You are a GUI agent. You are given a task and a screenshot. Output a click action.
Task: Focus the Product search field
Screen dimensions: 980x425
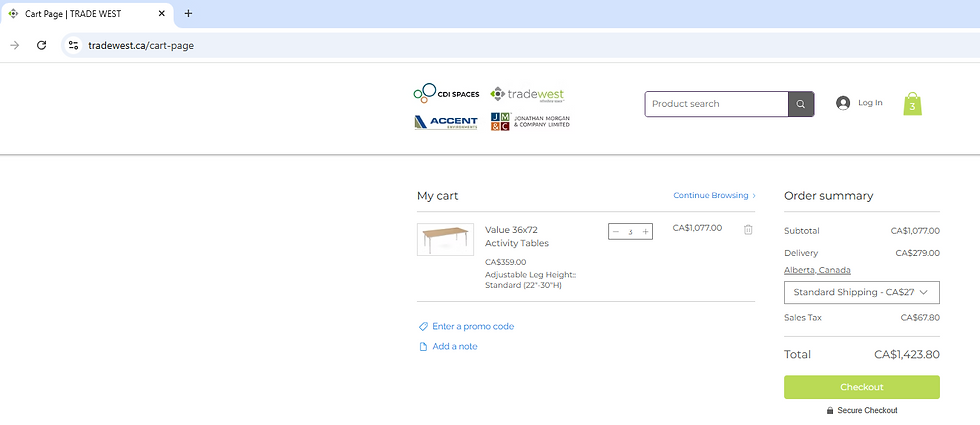tap(716, 104)
